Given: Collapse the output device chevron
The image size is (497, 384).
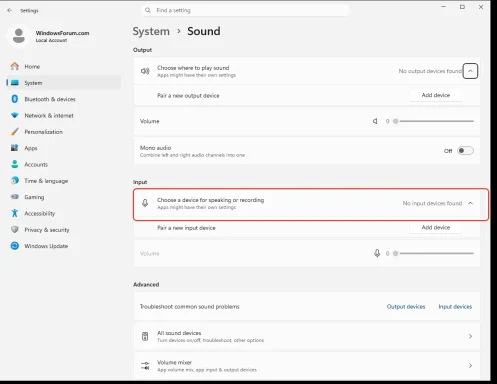Looking at the screenshot, I should pos(470,71).
